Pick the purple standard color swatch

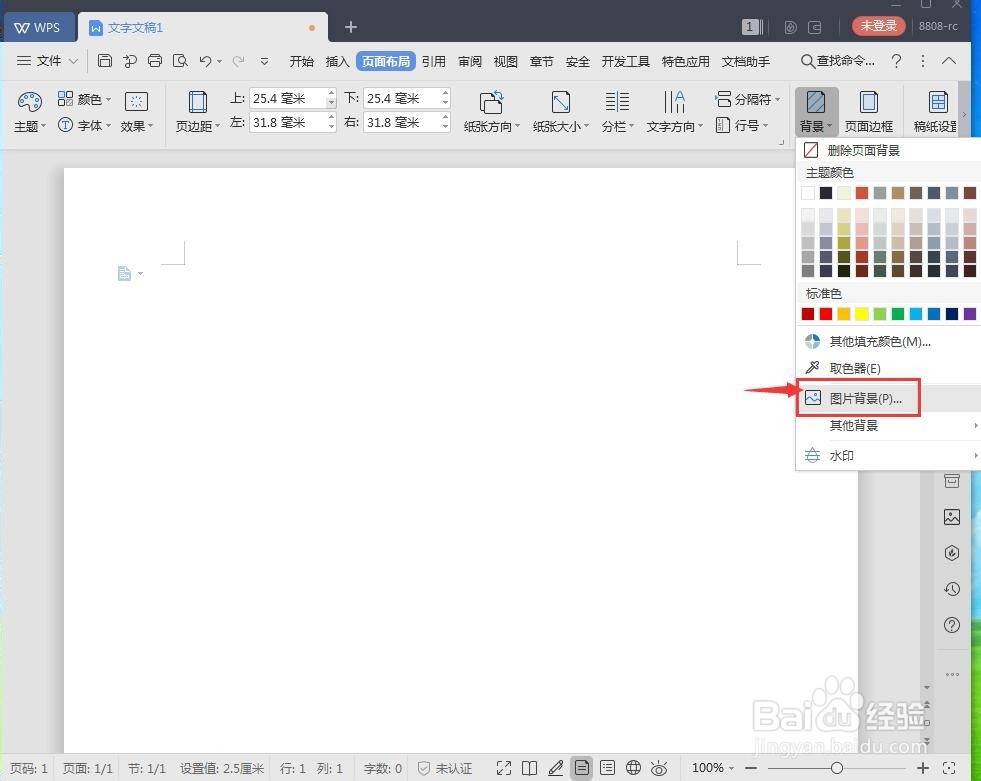[x=970, y=314]
